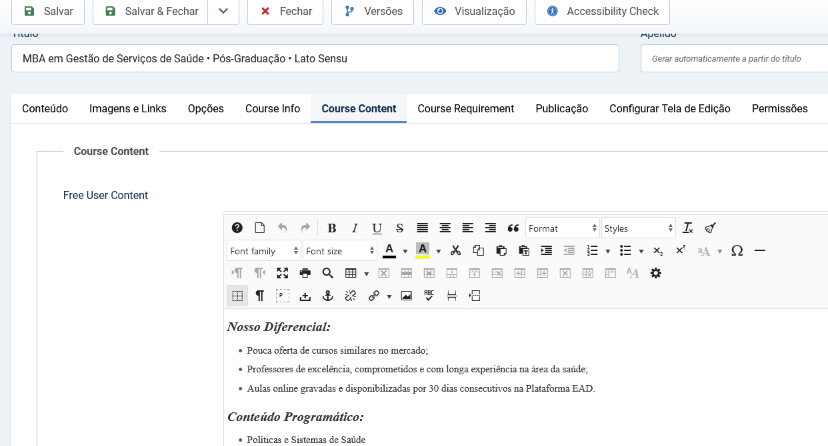This screenshot has height=446, width=828.
Task: Click the Bold formatting icon
Action: click(332, 228)
